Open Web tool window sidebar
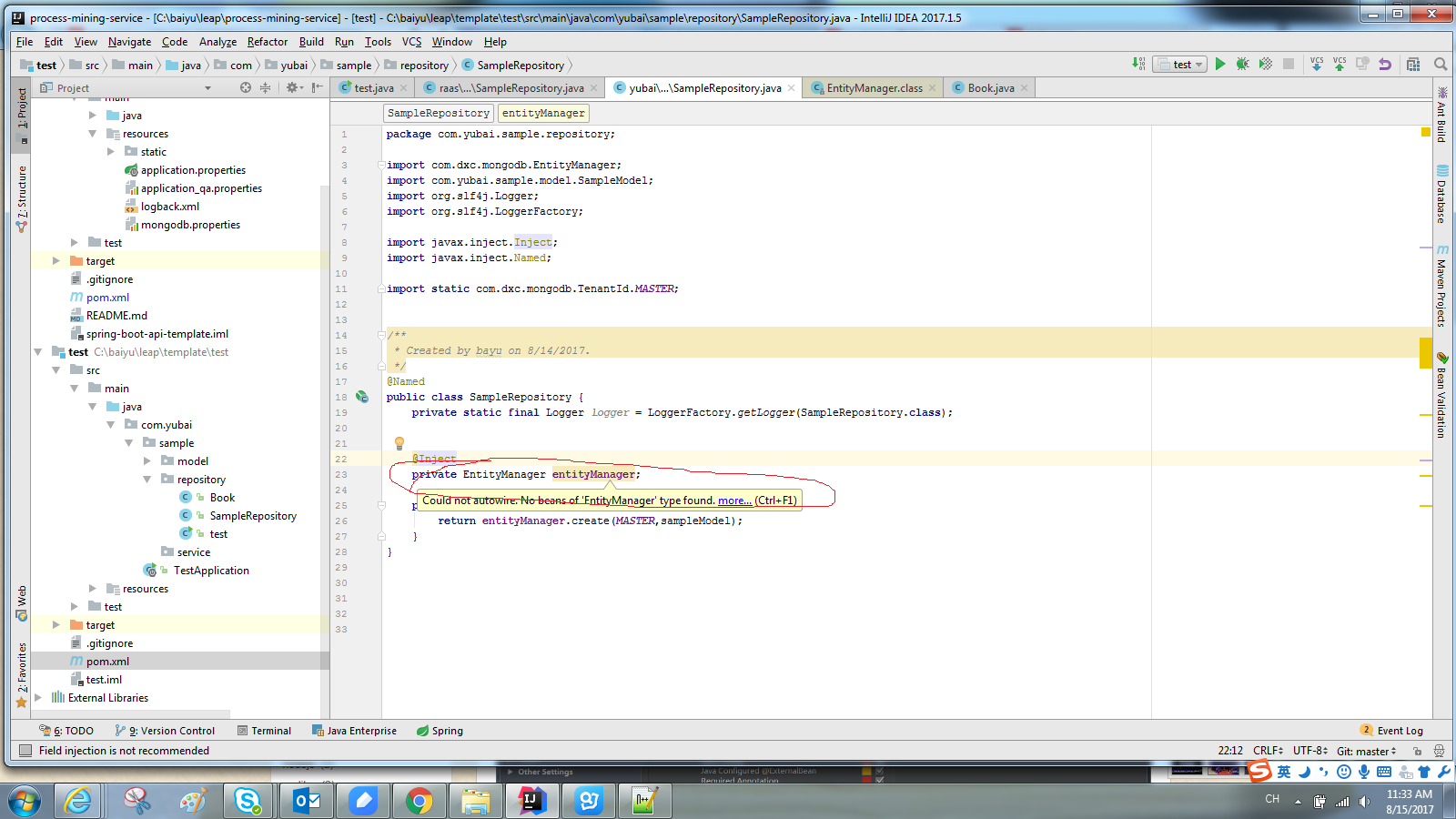The height and width of the screenshot is (819, 1456). click(22, 603)
